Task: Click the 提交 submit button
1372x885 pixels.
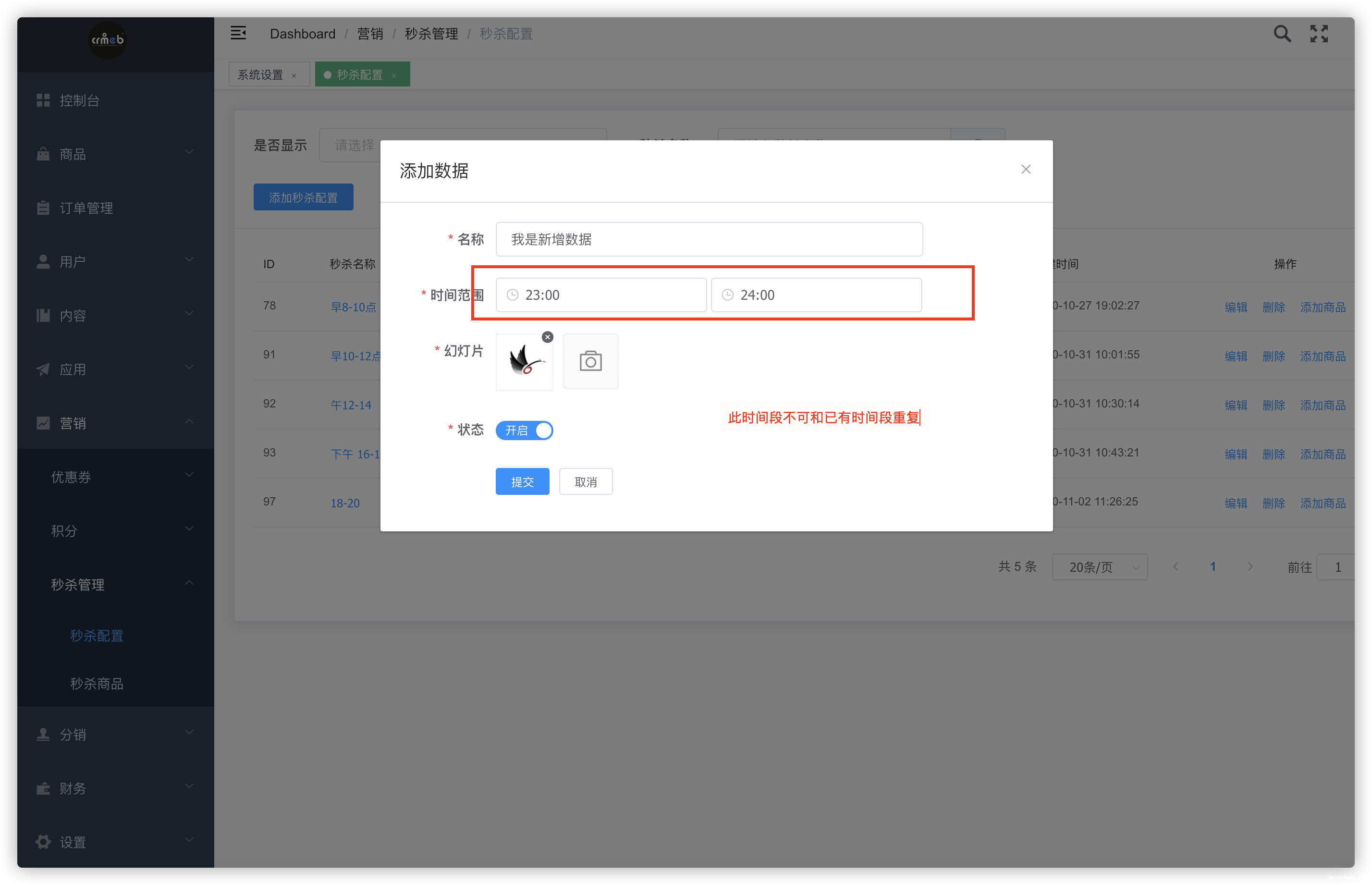Action: point(522,481)
